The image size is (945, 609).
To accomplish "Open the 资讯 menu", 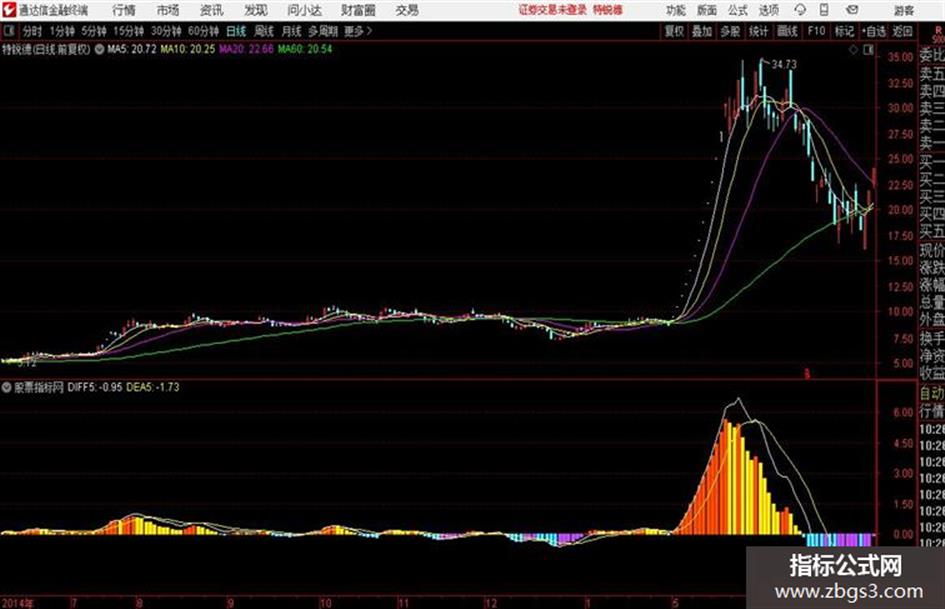I will click(x=212, y=10).
